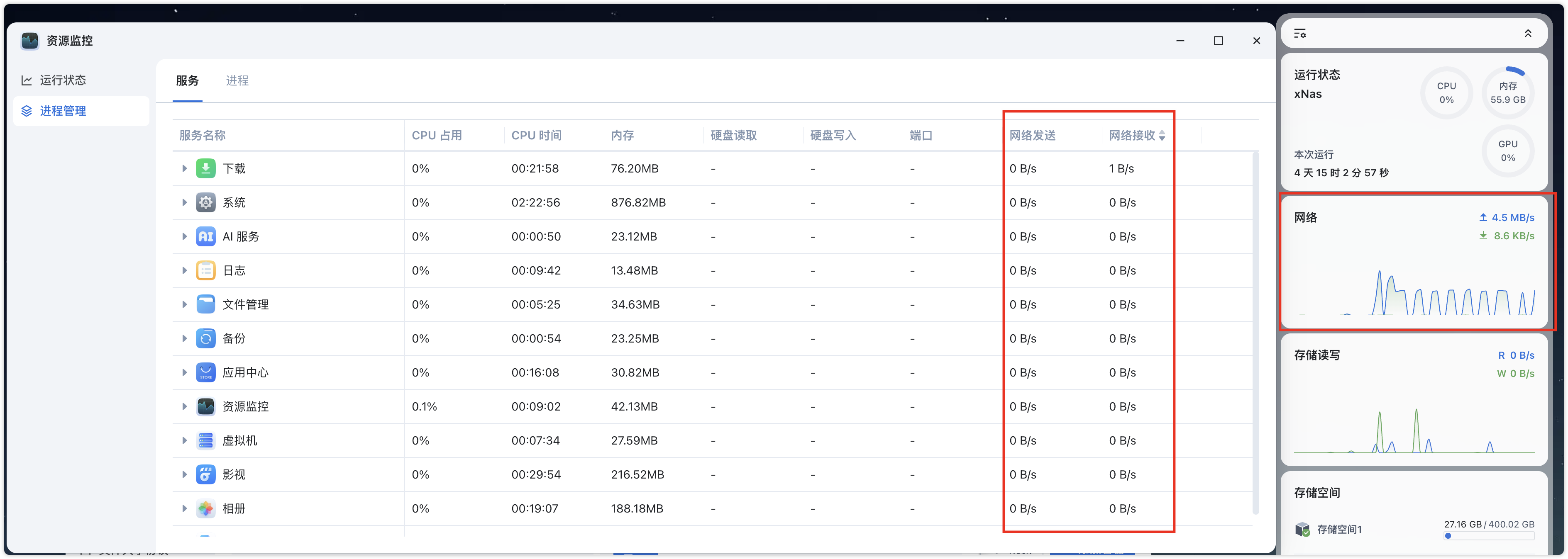Screen dimensions: 1568x559
Task: Switch to the 服务 tab
Action: click(x=188, y=80)
